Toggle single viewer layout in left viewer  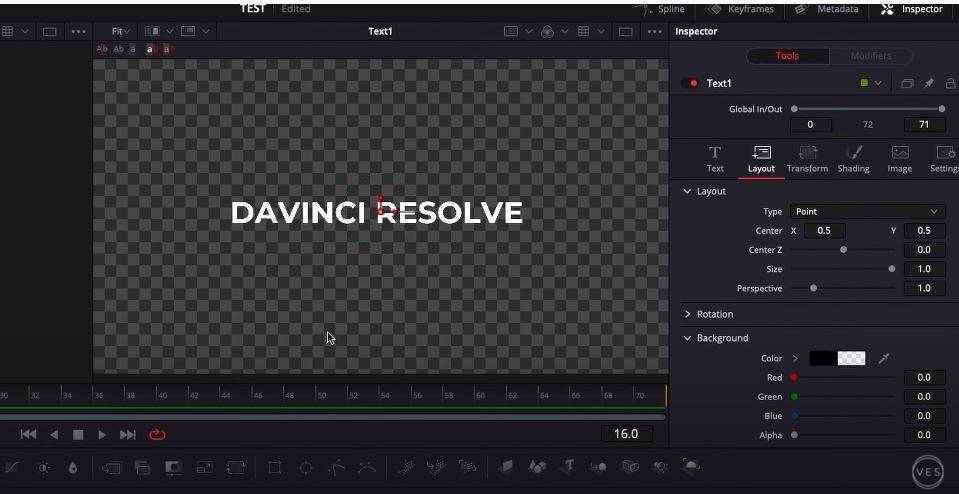50,31
